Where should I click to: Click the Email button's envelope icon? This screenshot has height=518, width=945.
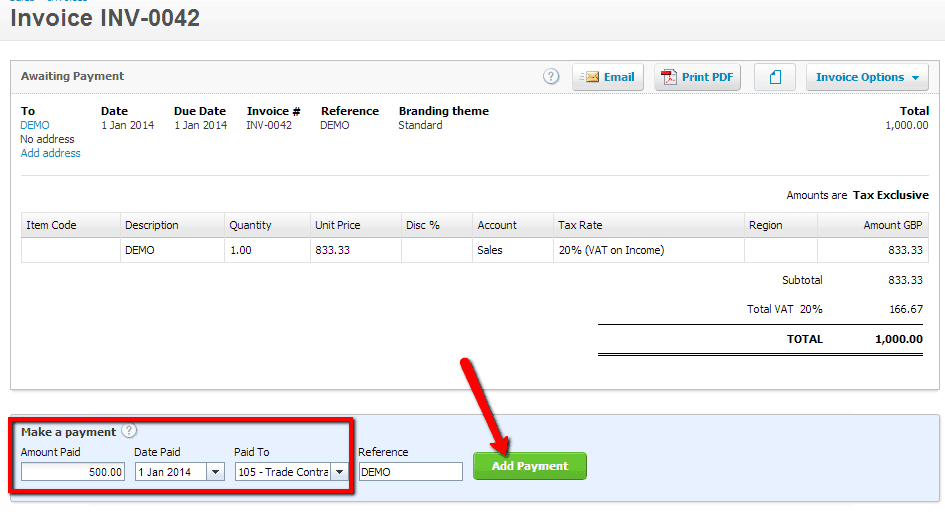coord(589,77)
